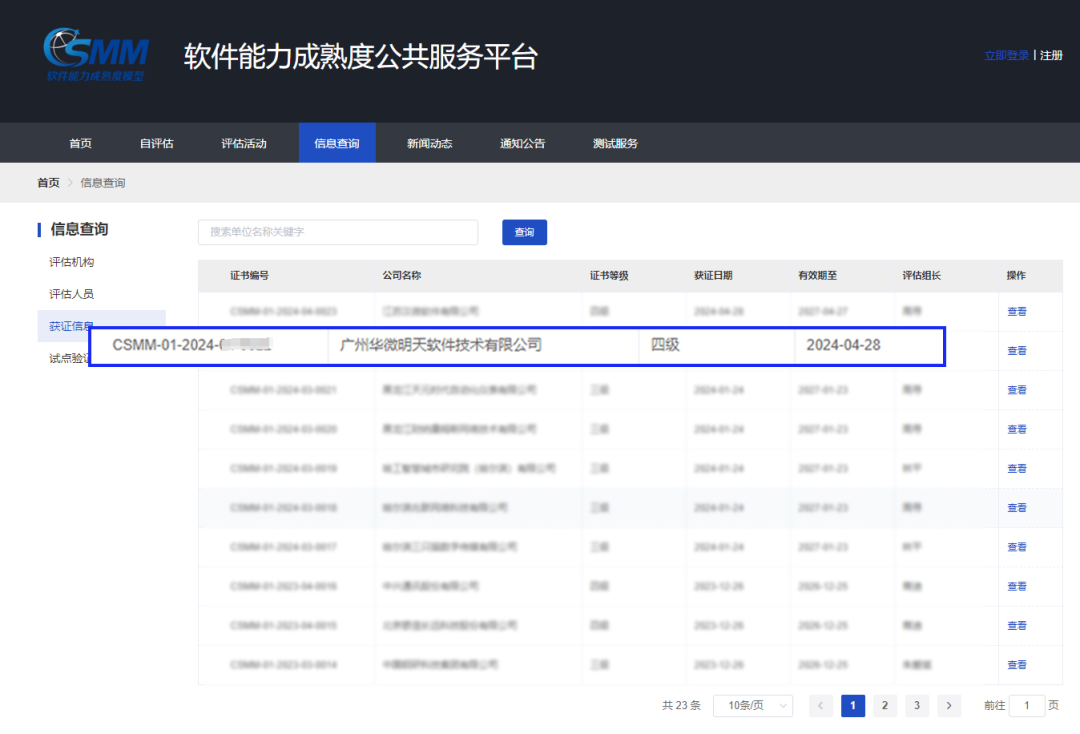
Task: Open the 自评估 navigation tab
Action: tap(156, 143)
